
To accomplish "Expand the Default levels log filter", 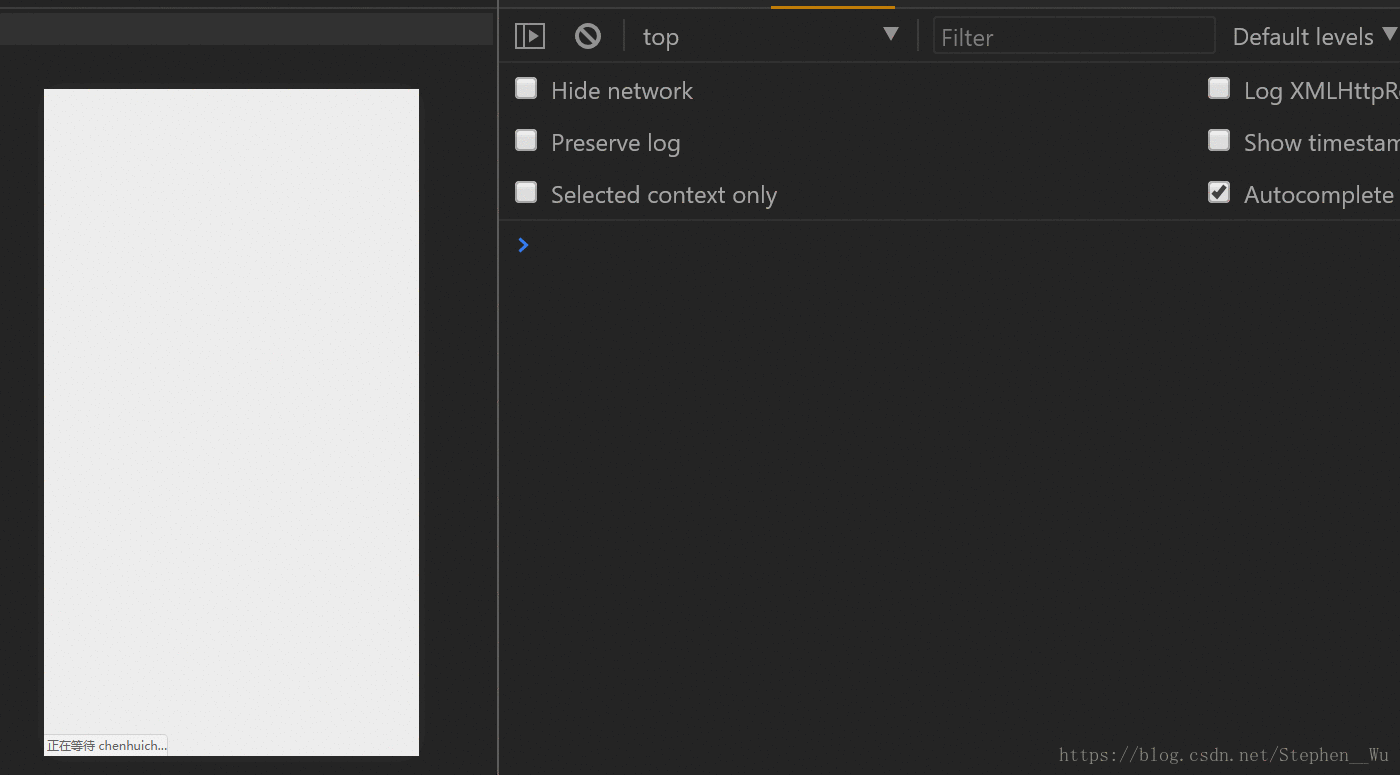I will tap(1312, 37).
